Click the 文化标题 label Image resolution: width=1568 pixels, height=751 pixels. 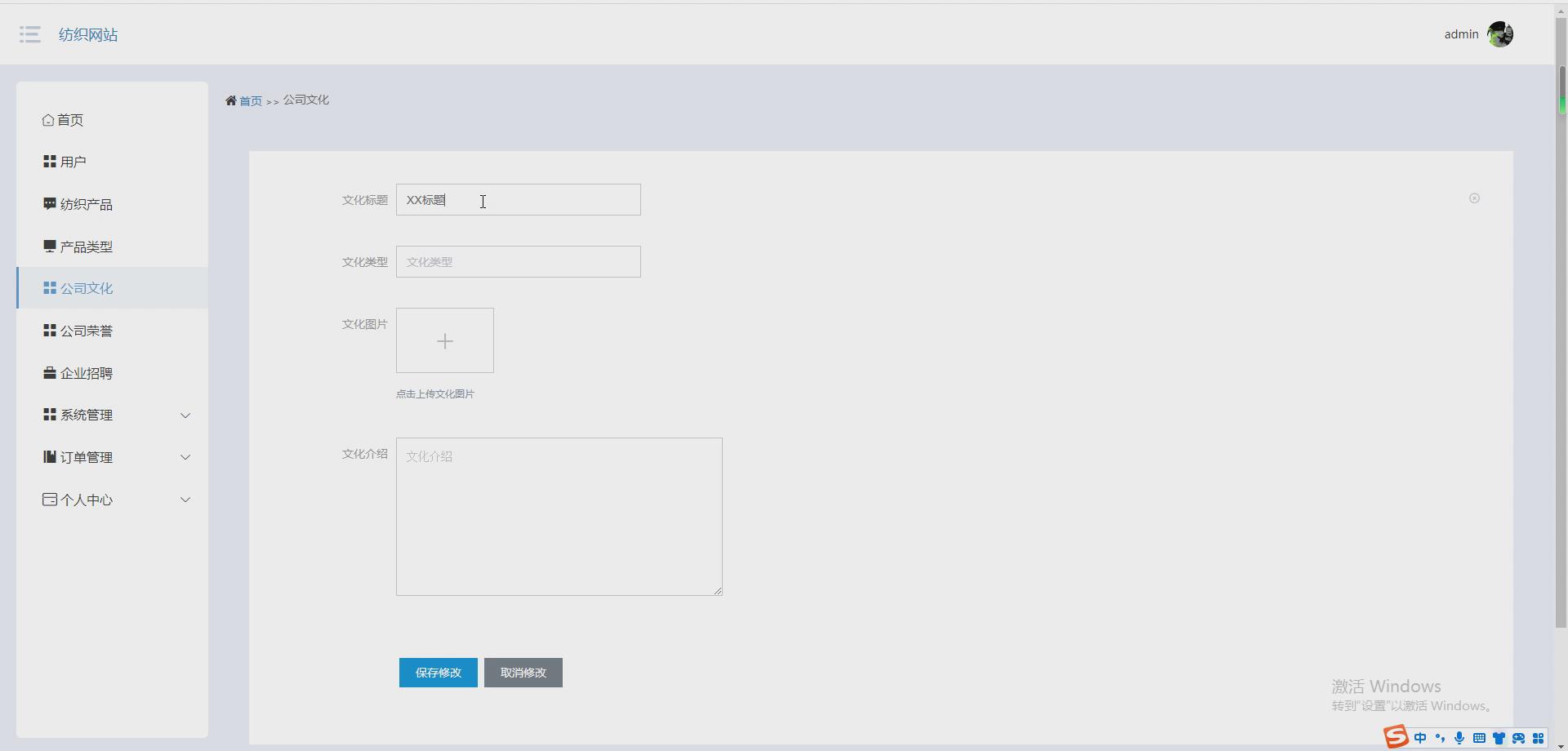tap(365, 200)
